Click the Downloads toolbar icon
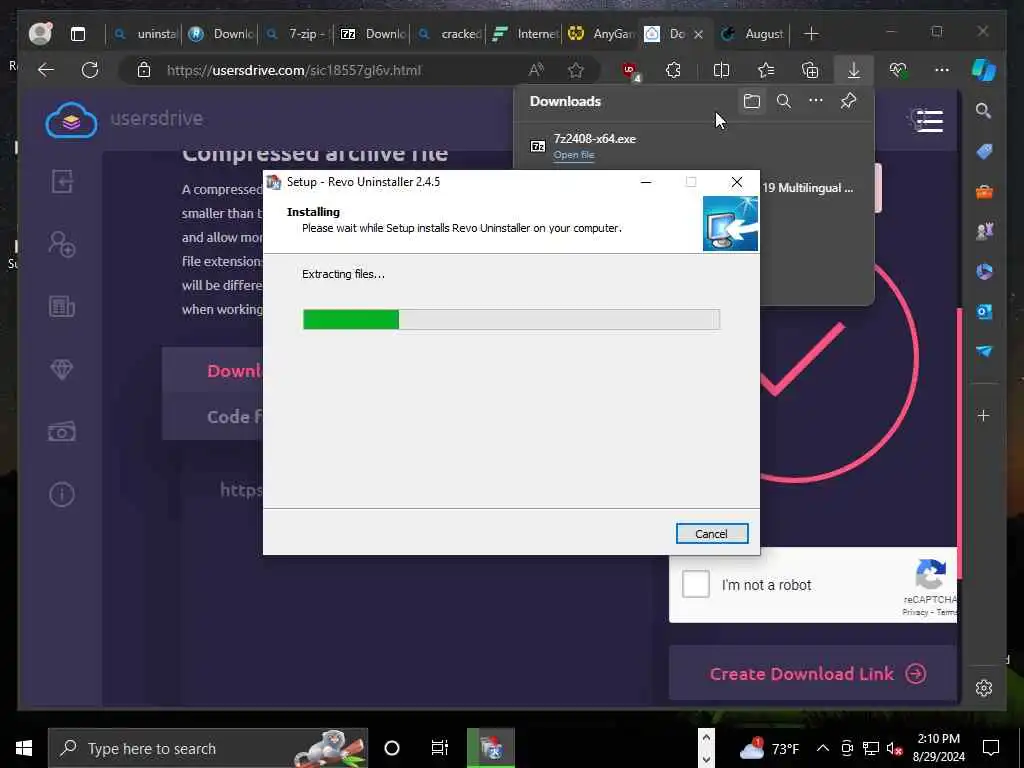 coord(854,70)
